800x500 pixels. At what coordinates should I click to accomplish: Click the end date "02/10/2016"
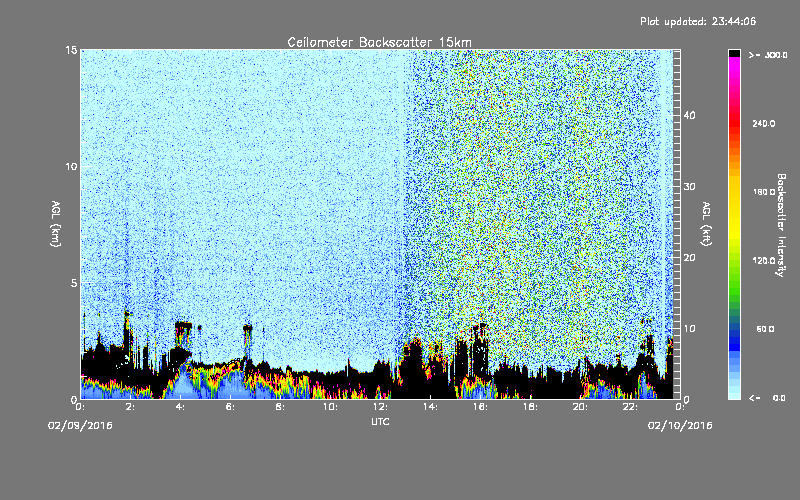680,426
